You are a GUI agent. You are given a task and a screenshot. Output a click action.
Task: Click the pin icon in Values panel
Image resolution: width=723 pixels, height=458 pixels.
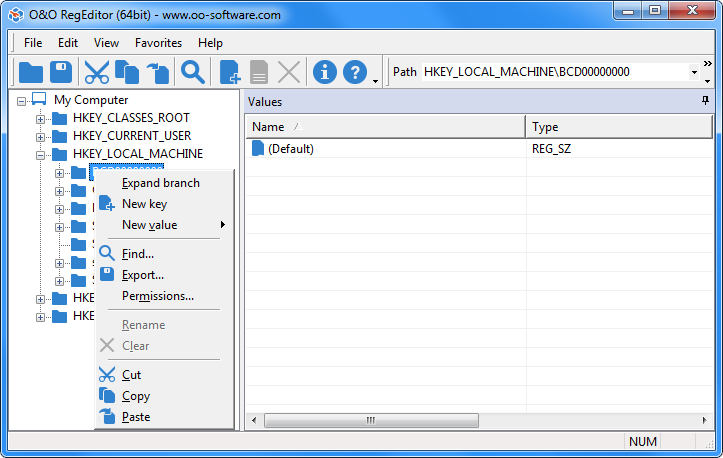705,100
